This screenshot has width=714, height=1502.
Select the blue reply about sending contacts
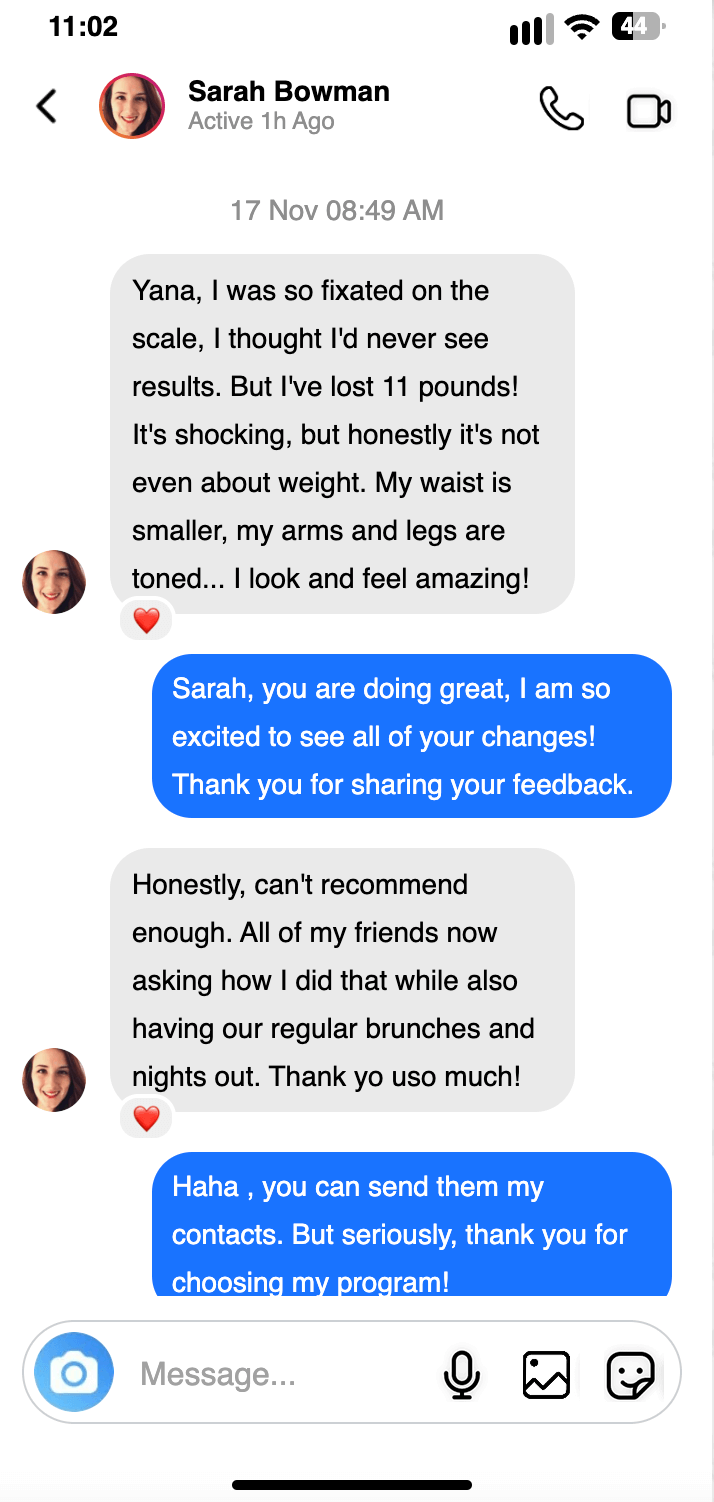pos(412,1233)
